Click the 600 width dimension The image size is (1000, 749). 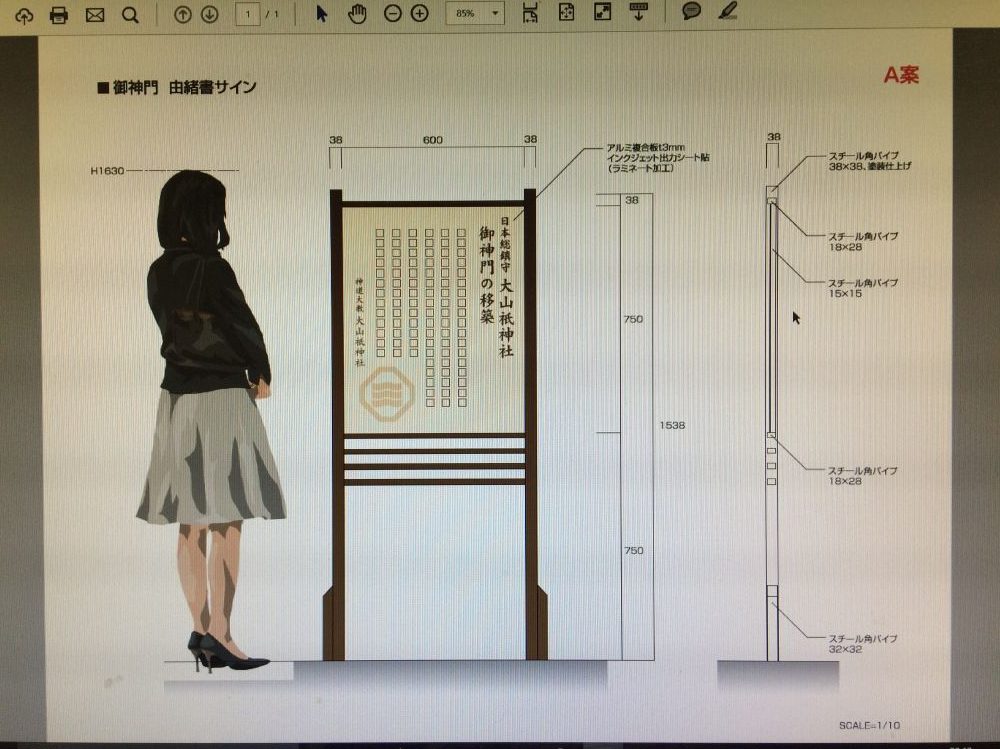(x=432, y=140)
